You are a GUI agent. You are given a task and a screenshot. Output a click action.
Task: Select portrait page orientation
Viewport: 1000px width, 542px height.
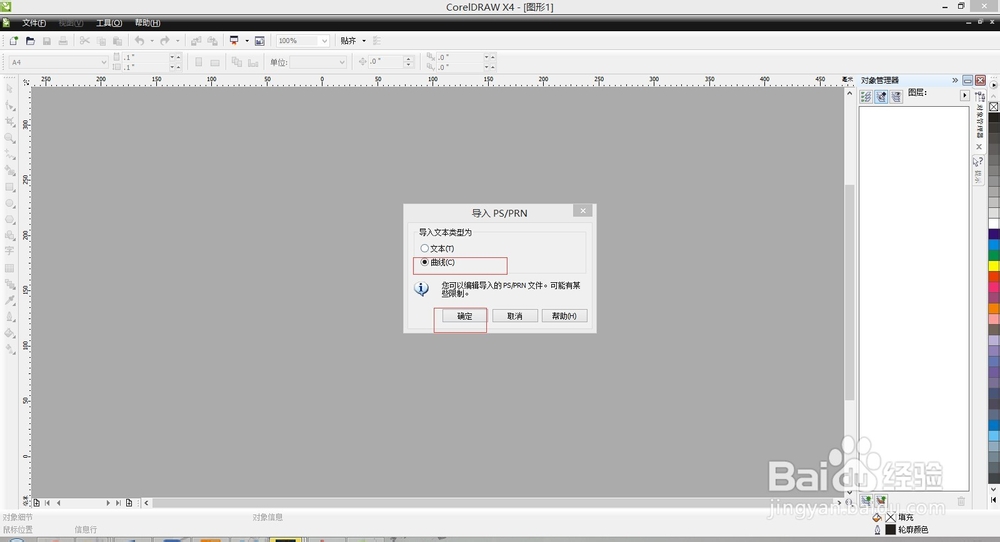(198, 62)
